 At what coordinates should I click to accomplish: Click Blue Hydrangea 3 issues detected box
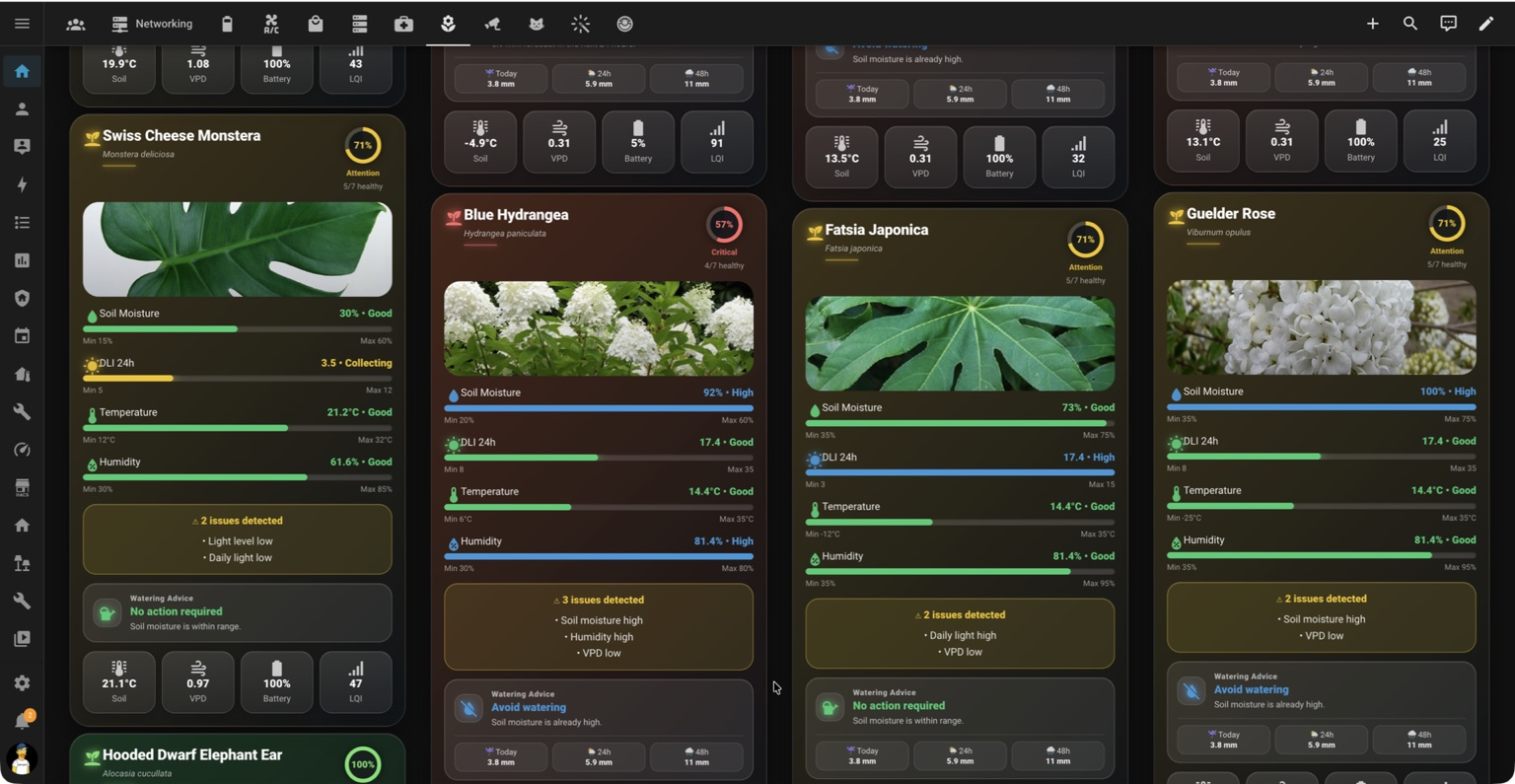click(599, 627)
